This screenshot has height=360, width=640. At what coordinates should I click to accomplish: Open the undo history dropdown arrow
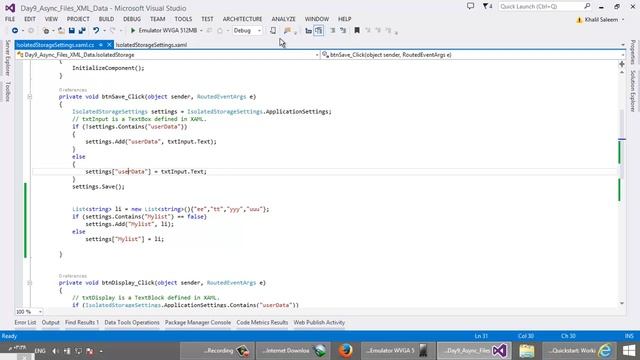pyautogui.click(x=104, y=31)
